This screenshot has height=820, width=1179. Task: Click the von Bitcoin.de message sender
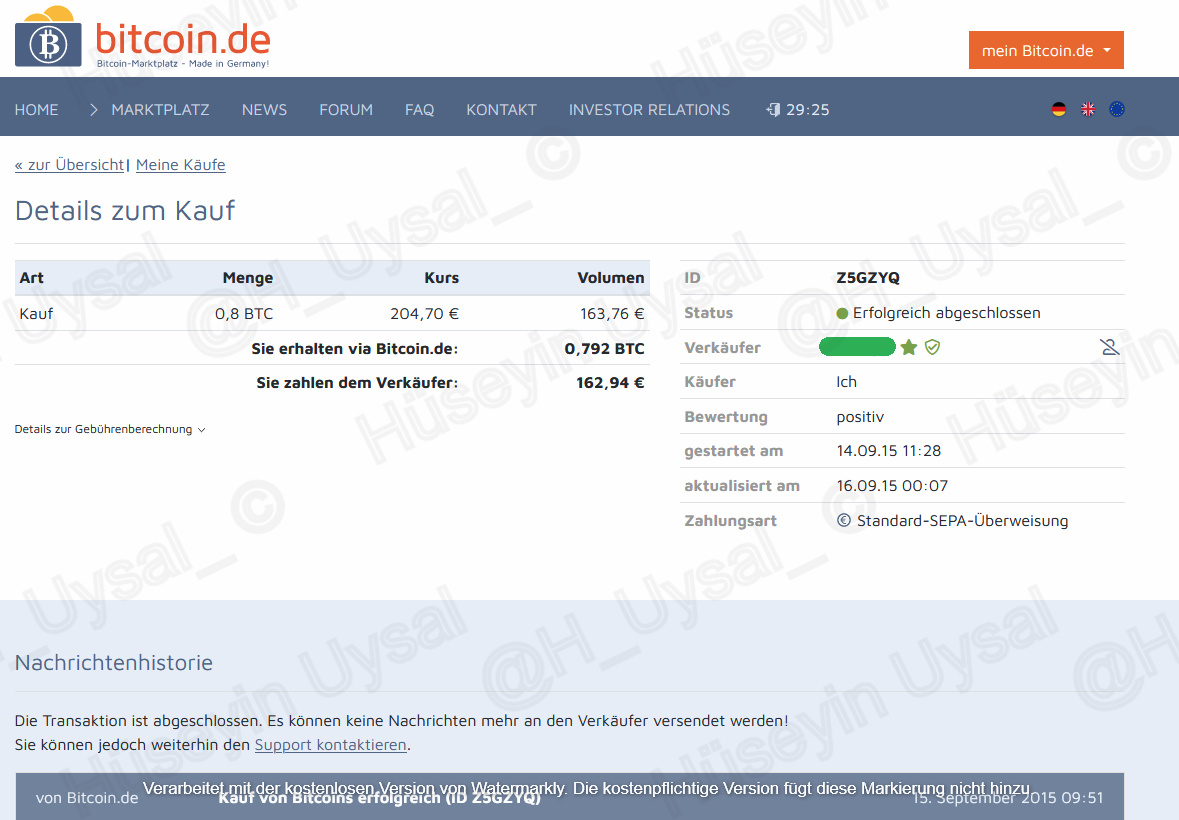87,797
